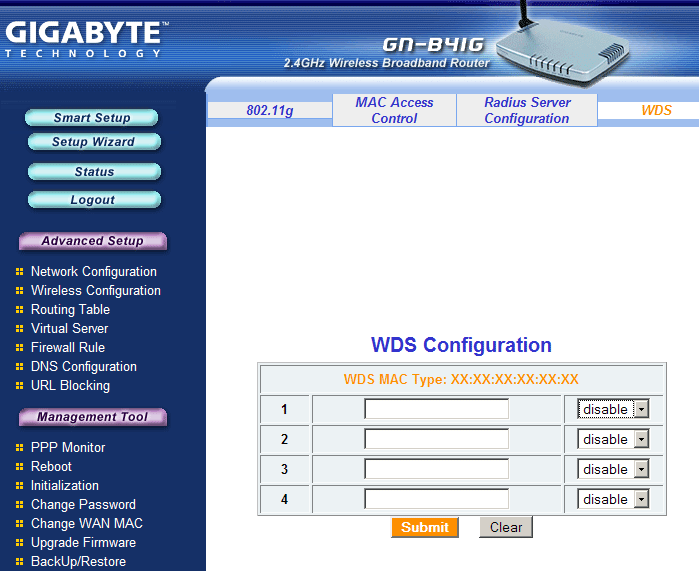Click row number 1 in WDS table
The height and width of the screenshot is (571, 699).
(284, 409)
